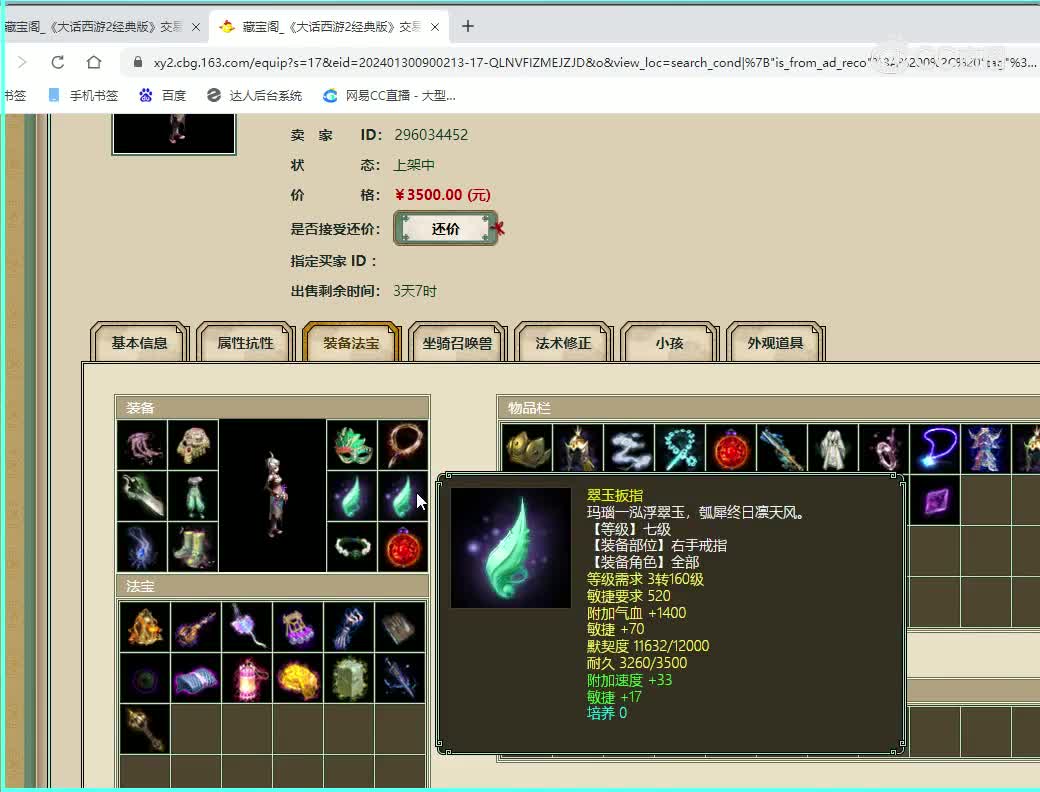Click the green trousers equipment slot
Screen dimensions: 1040x792
[x=193, y=496]
